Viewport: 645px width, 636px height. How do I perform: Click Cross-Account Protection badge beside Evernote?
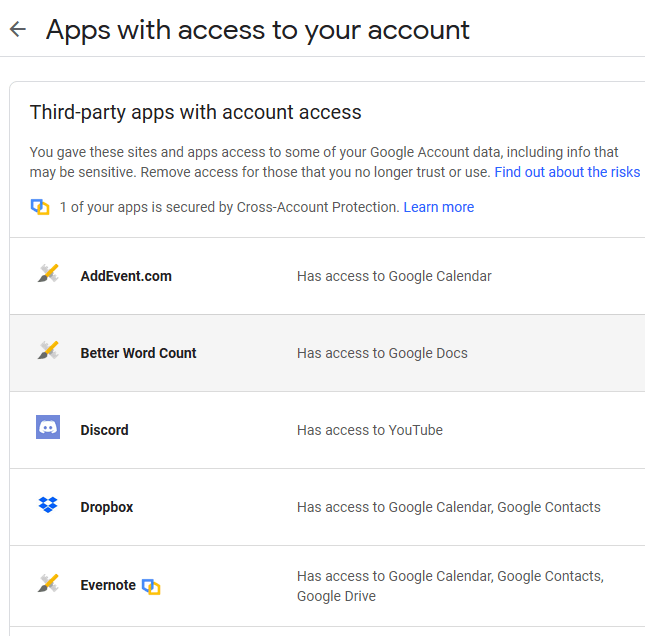point(151,586)
